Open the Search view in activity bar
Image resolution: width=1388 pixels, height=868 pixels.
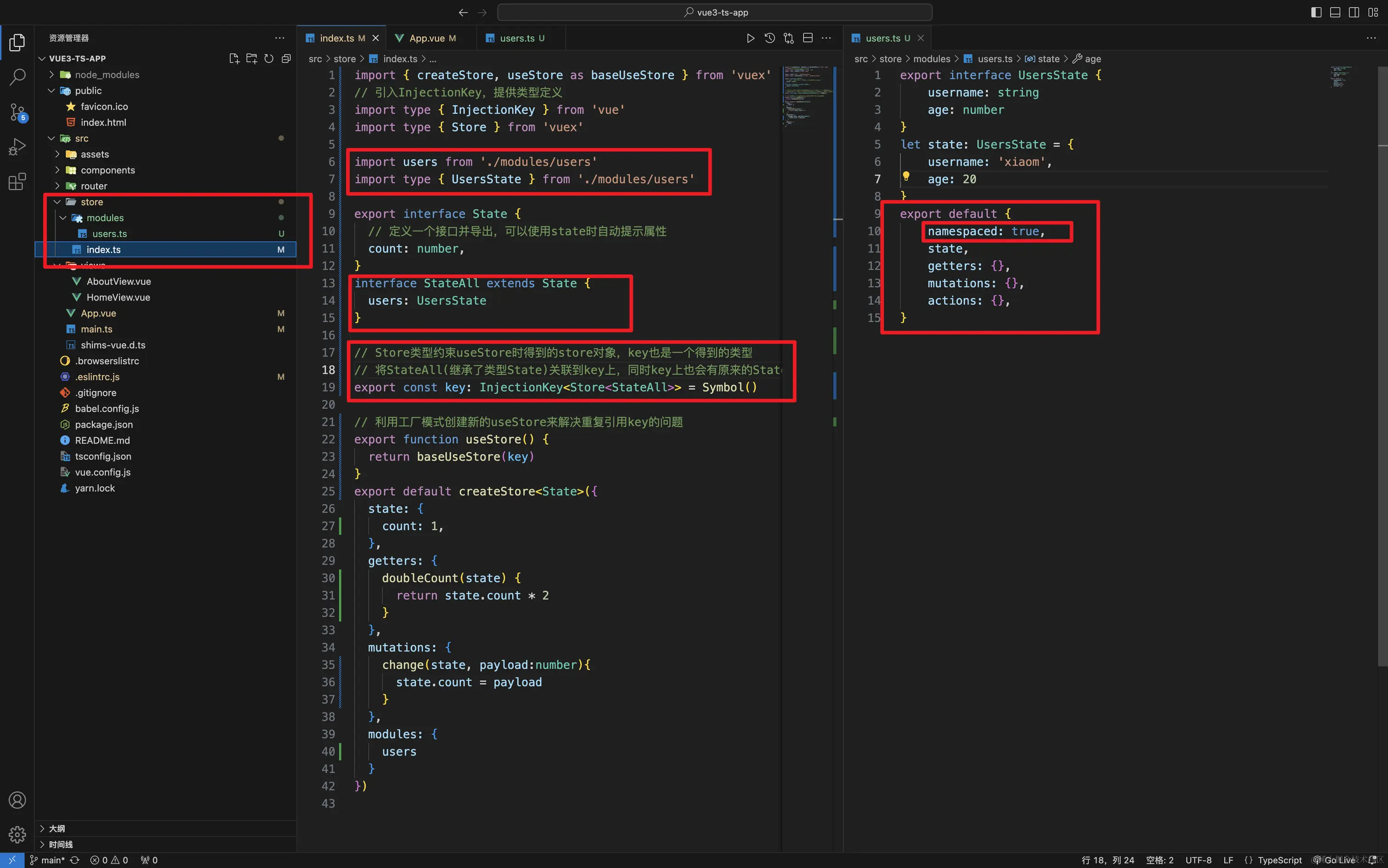point(17,76)
